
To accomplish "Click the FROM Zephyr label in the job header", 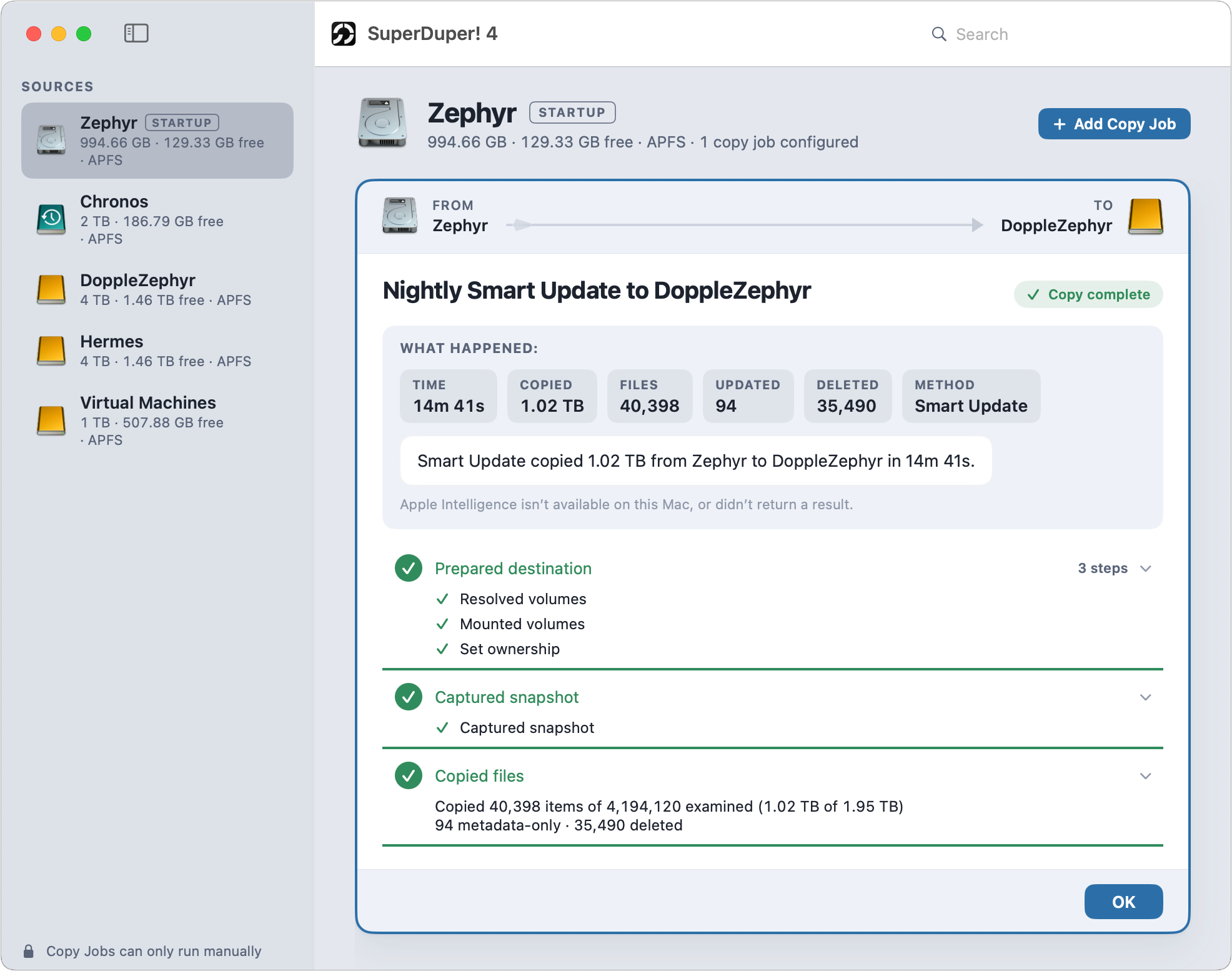I will (460, 216).
